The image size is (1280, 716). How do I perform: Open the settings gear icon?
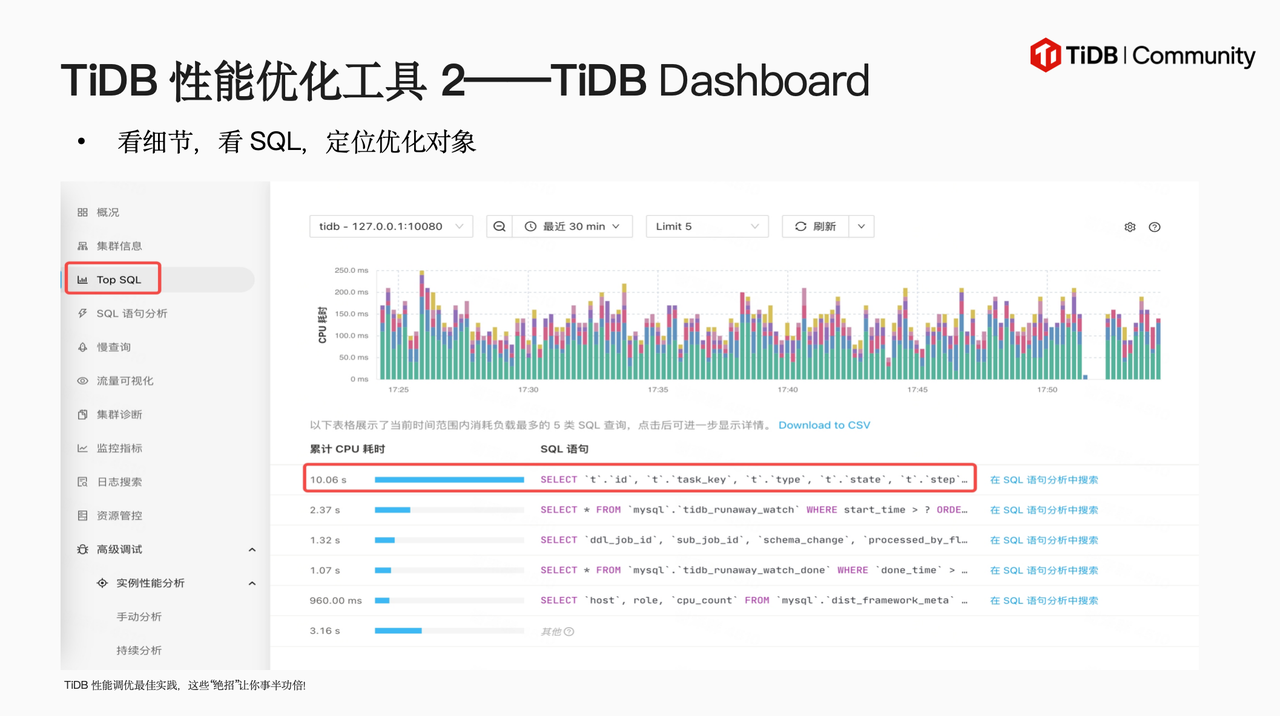1130,227
